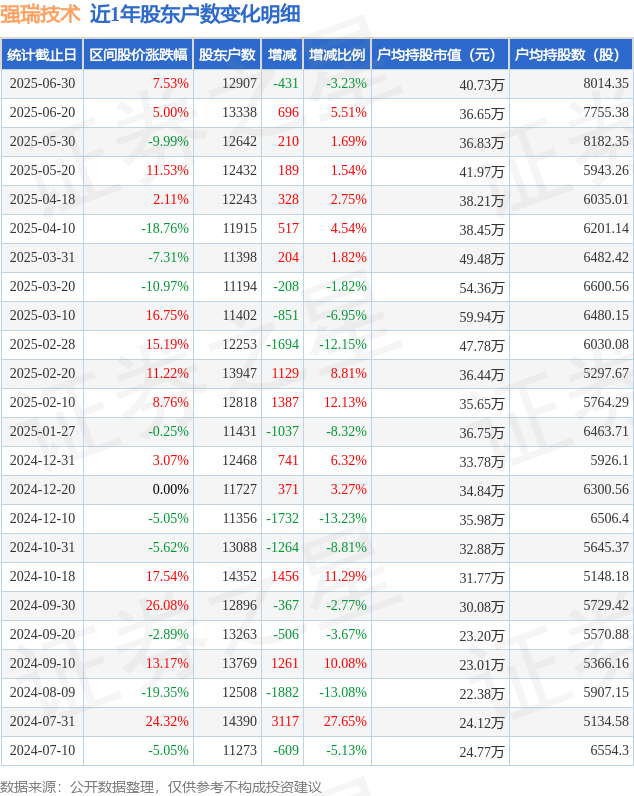Click the 增减比例 column header
The height and width of the screenshot is (796, 634).
(337, 54)
